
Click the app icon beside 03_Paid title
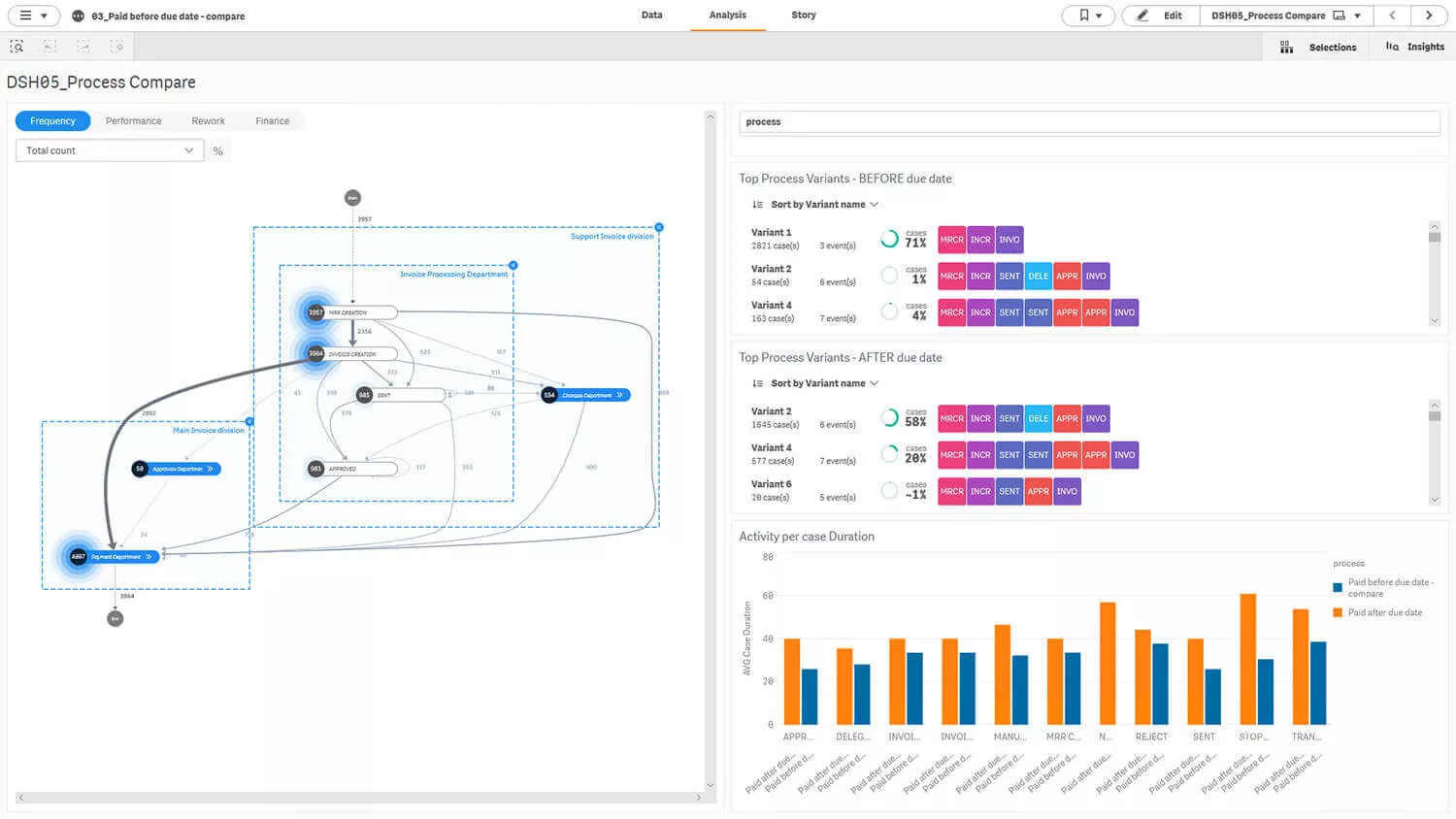coord(78,16)
